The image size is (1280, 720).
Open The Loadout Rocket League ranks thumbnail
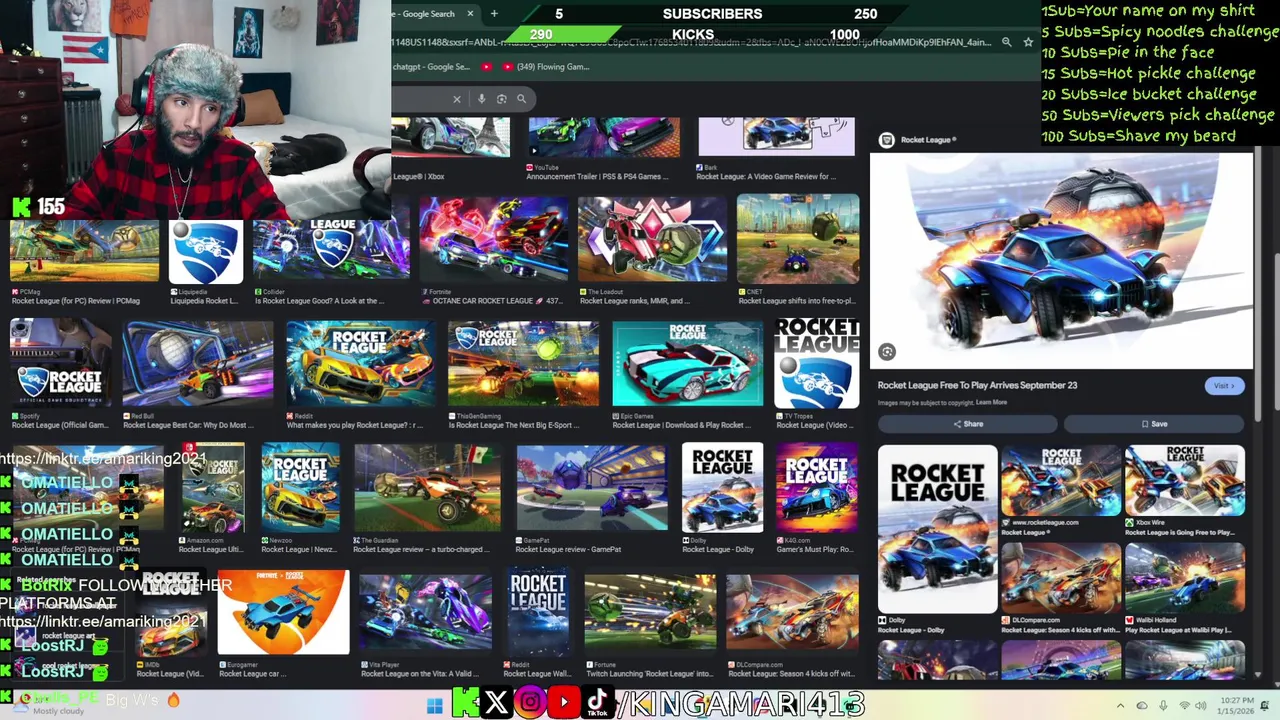[x=652, y=240]
